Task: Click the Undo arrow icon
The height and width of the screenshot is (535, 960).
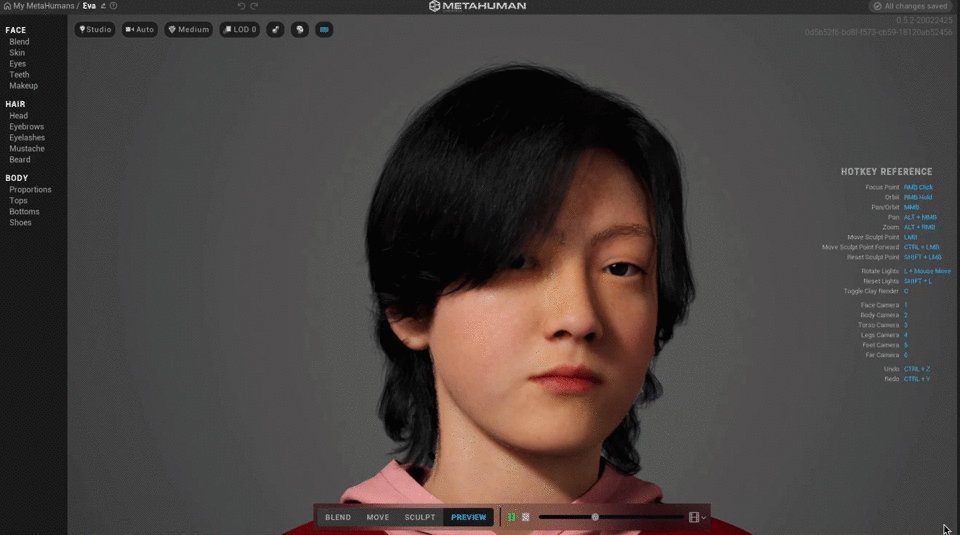Action: tap(241, 6)
